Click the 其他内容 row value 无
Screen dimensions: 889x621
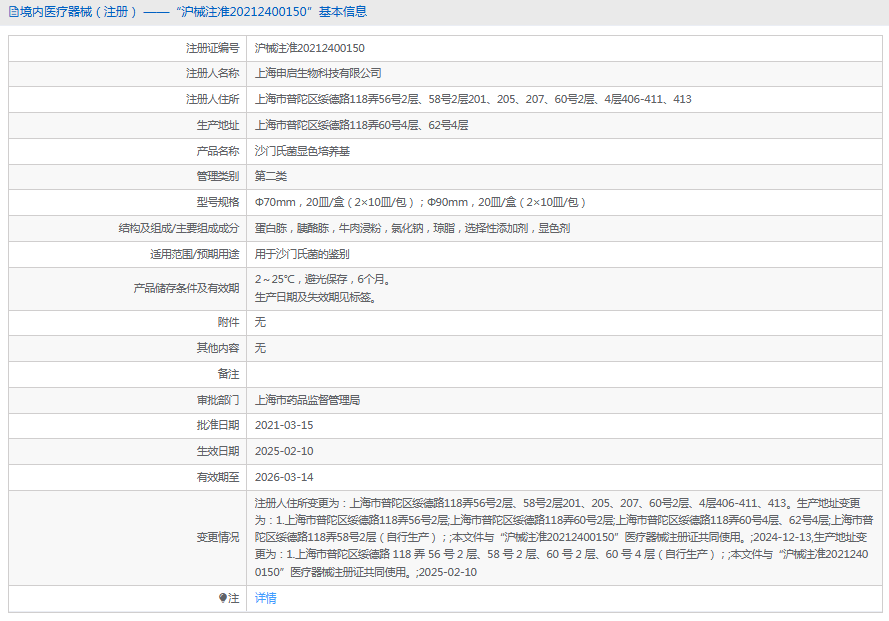[x=260, y=348]
